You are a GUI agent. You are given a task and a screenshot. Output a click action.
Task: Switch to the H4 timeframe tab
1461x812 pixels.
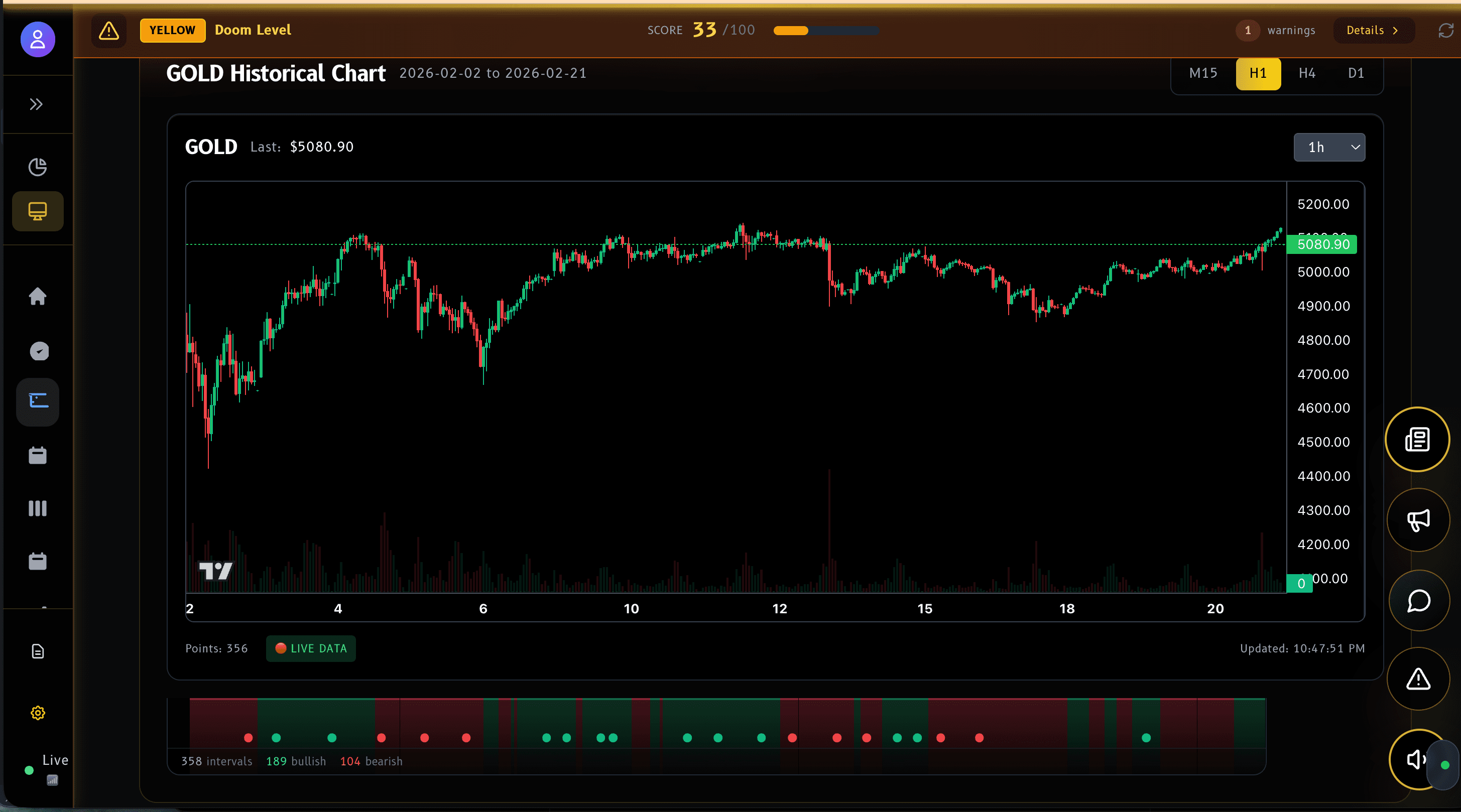click(x=1307, y=73)
